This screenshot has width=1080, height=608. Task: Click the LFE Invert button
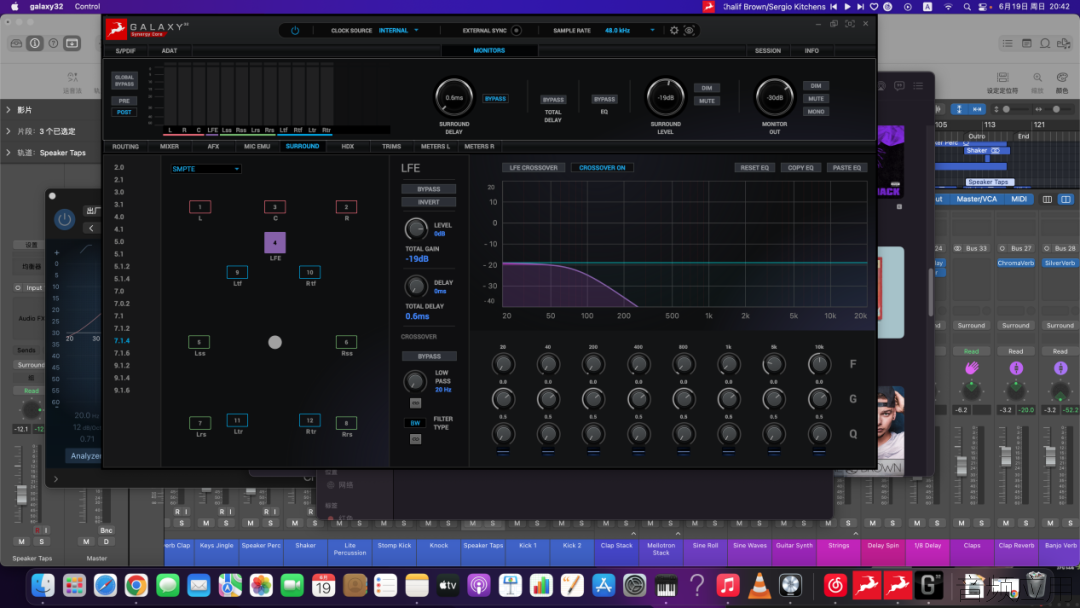click(x=428, y=202)
